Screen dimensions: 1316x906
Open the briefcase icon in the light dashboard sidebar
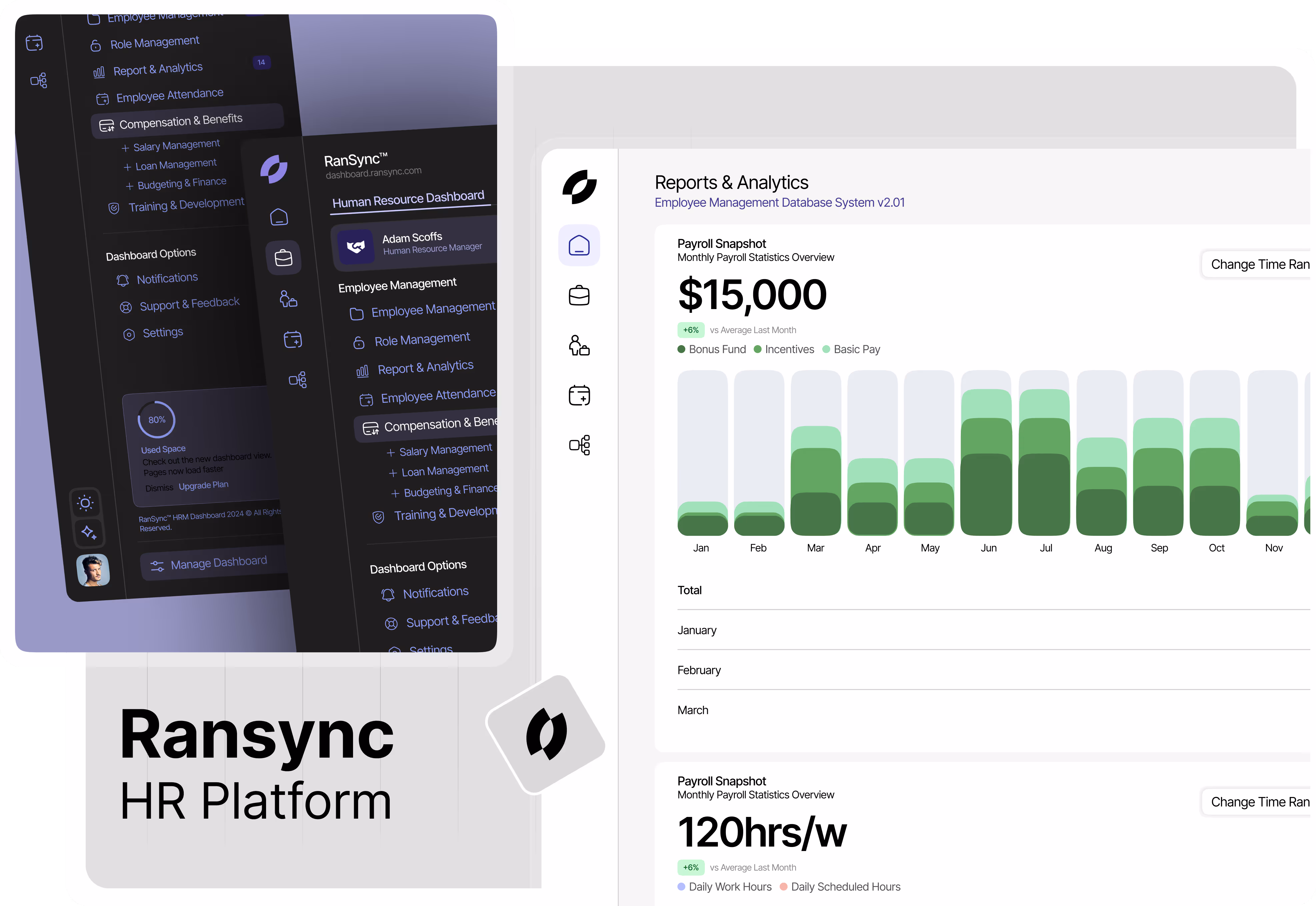click(579, 295)
